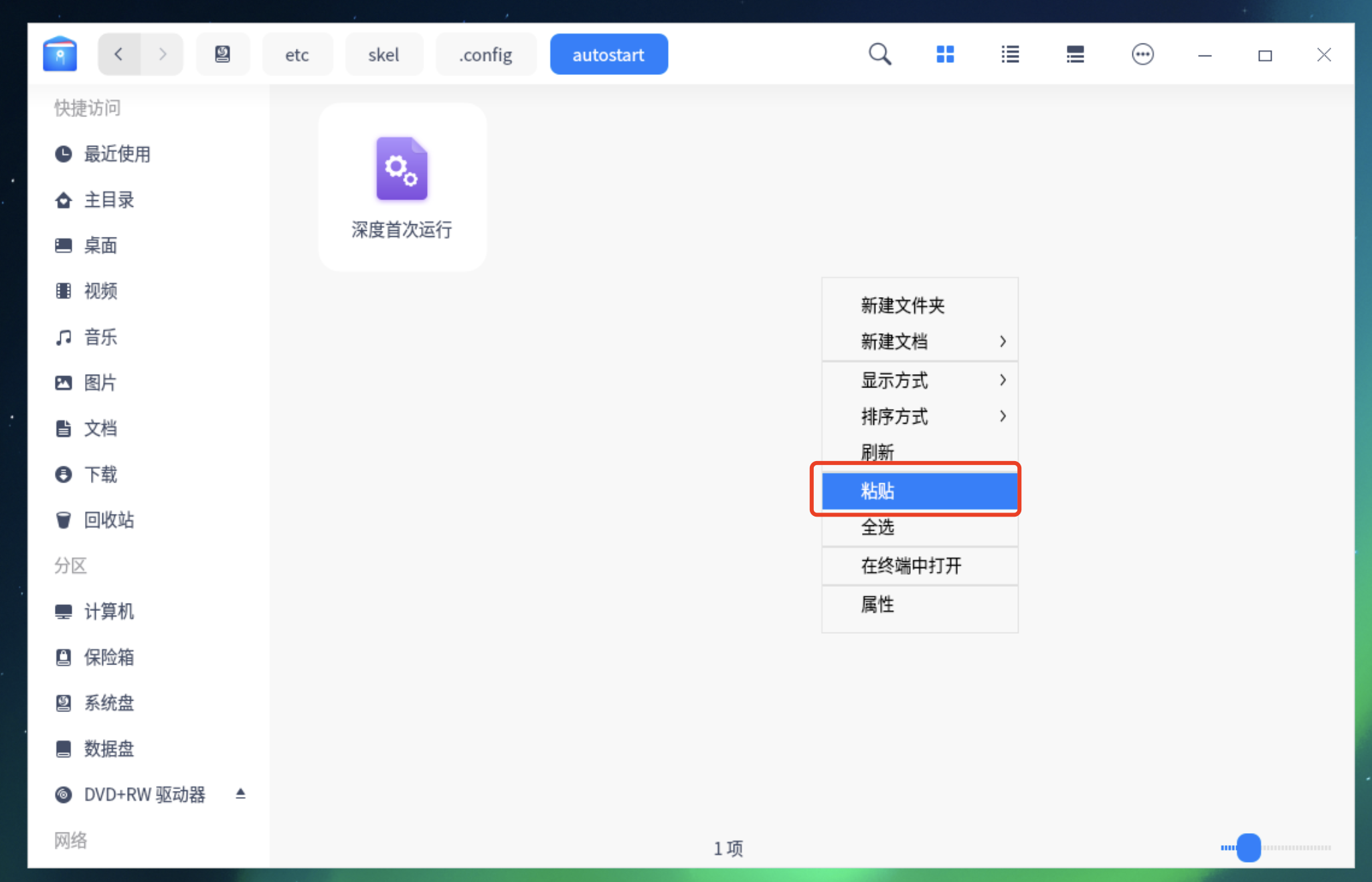This screenshot has height=882, width=1372.
Task: Go to 主目录 in sidebar
Action: [149, 199]
